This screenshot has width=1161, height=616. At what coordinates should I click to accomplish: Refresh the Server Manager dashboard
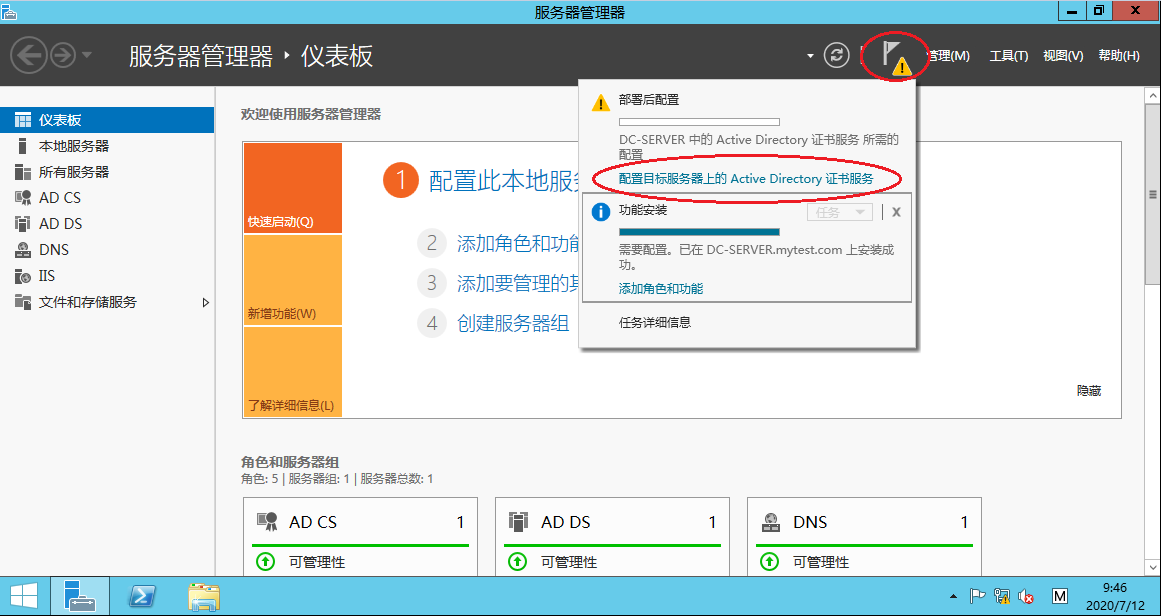coord(837,56)
